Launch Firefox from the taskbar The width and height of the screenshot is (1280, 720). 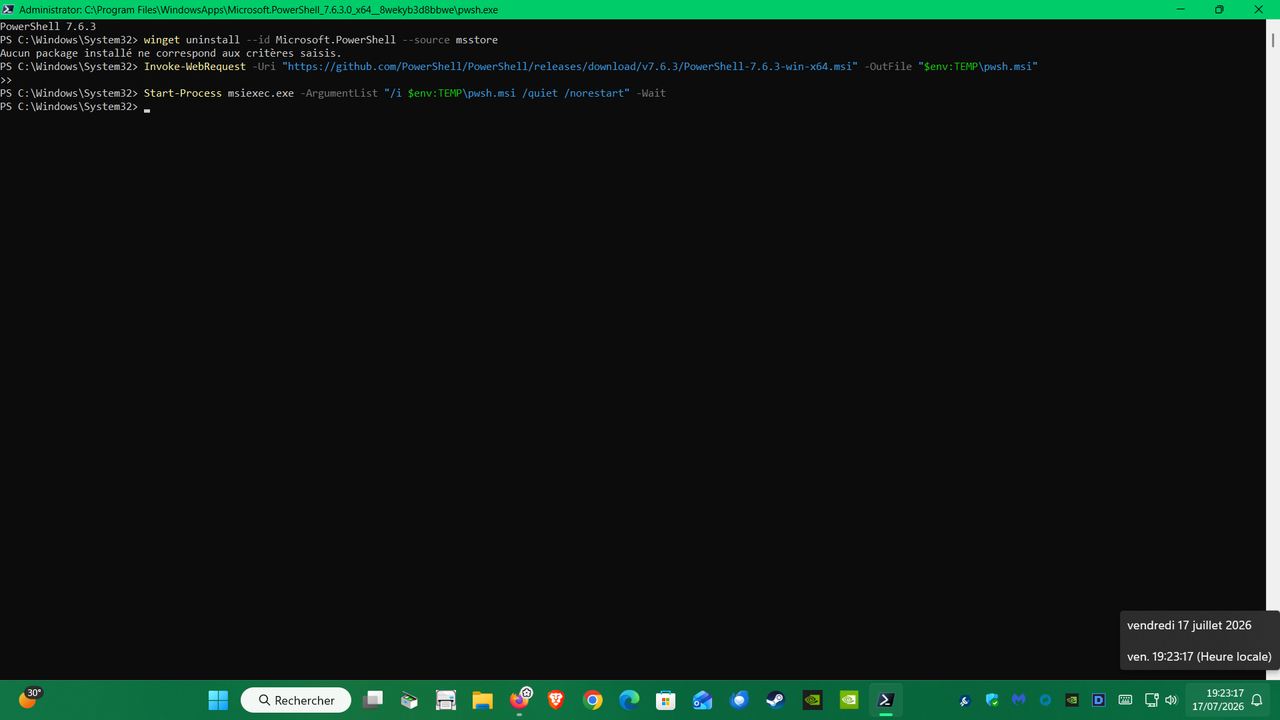519,700
